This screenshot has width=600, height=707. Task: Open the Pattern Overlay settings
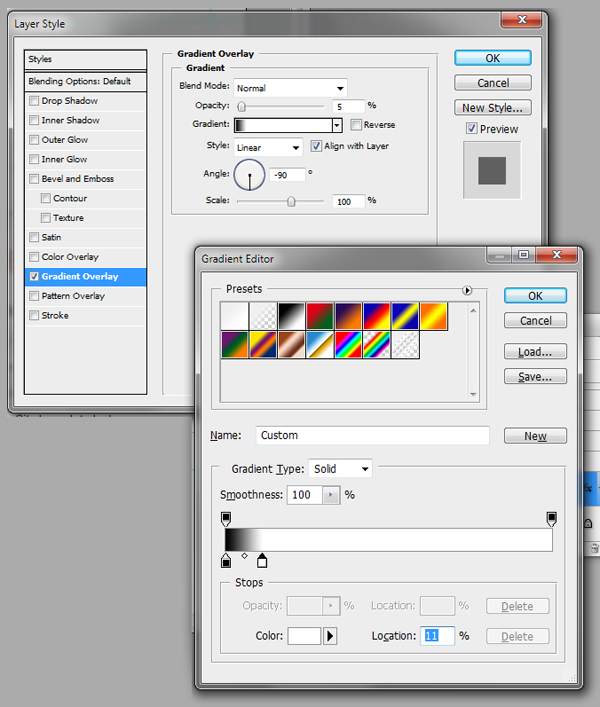coord(73,296)
